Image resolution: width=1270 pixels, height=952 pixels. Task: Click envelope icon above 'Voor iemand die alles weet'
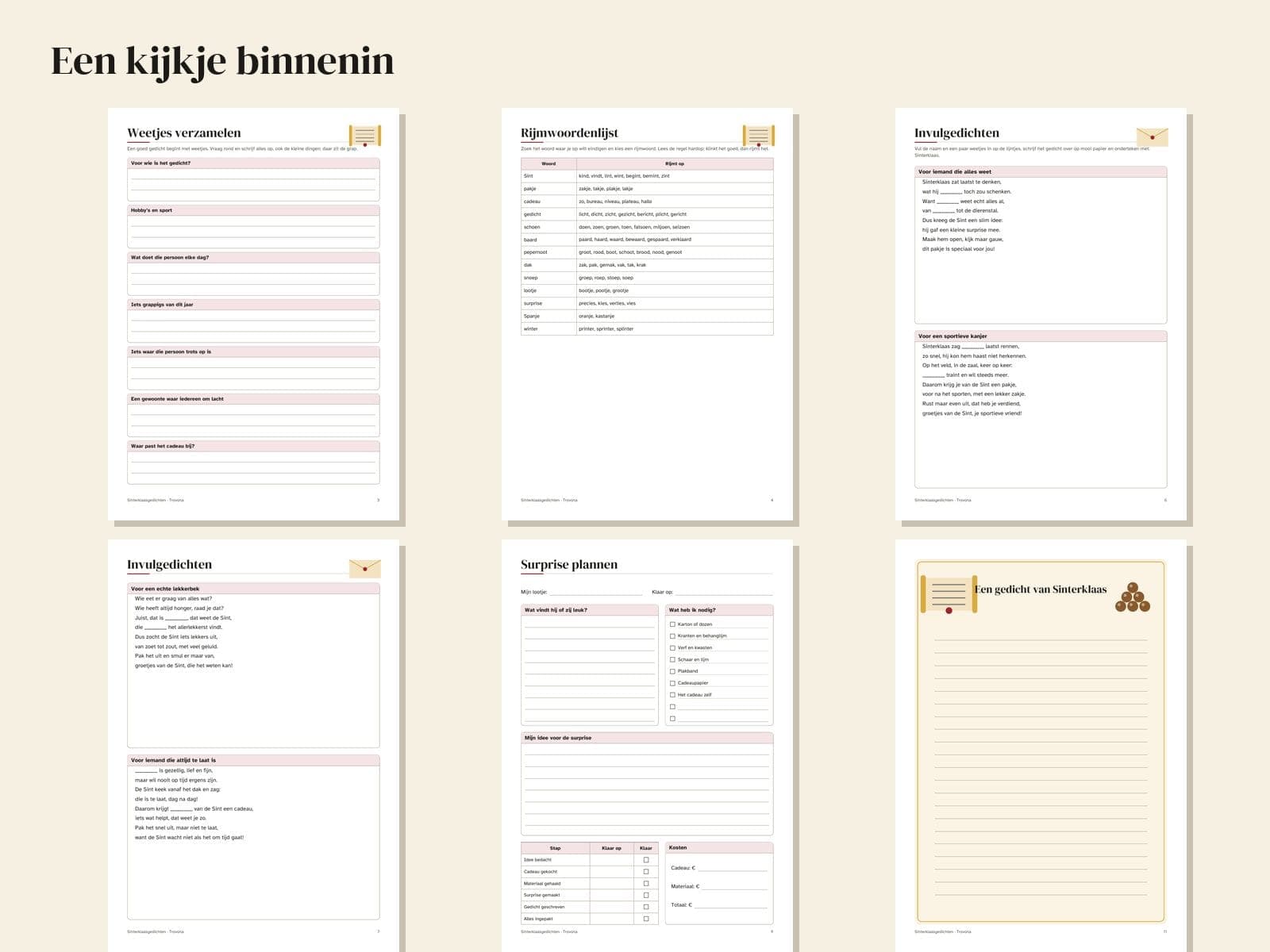(x=1153, y=136)
